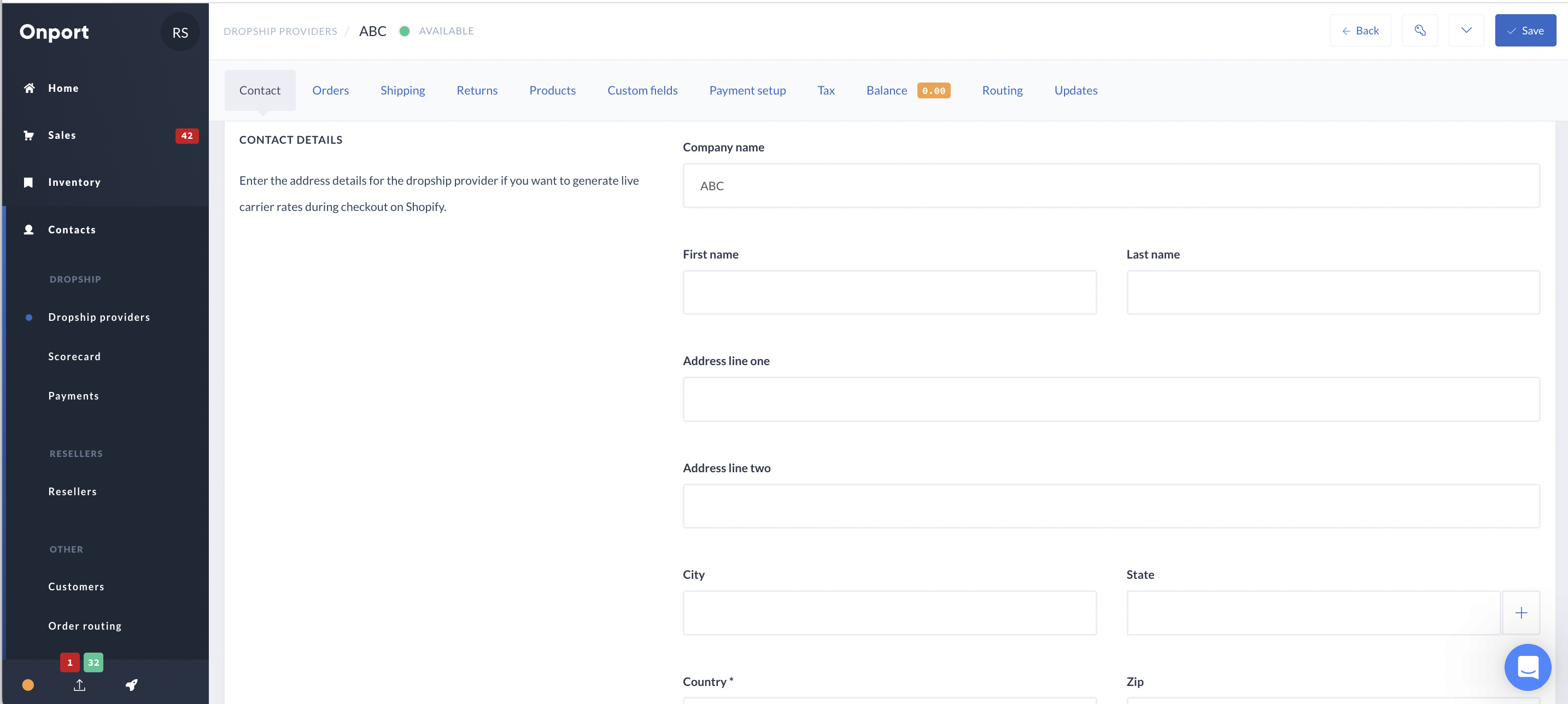
Task: Focus the Address line one field
Action: click(1111, 399)
